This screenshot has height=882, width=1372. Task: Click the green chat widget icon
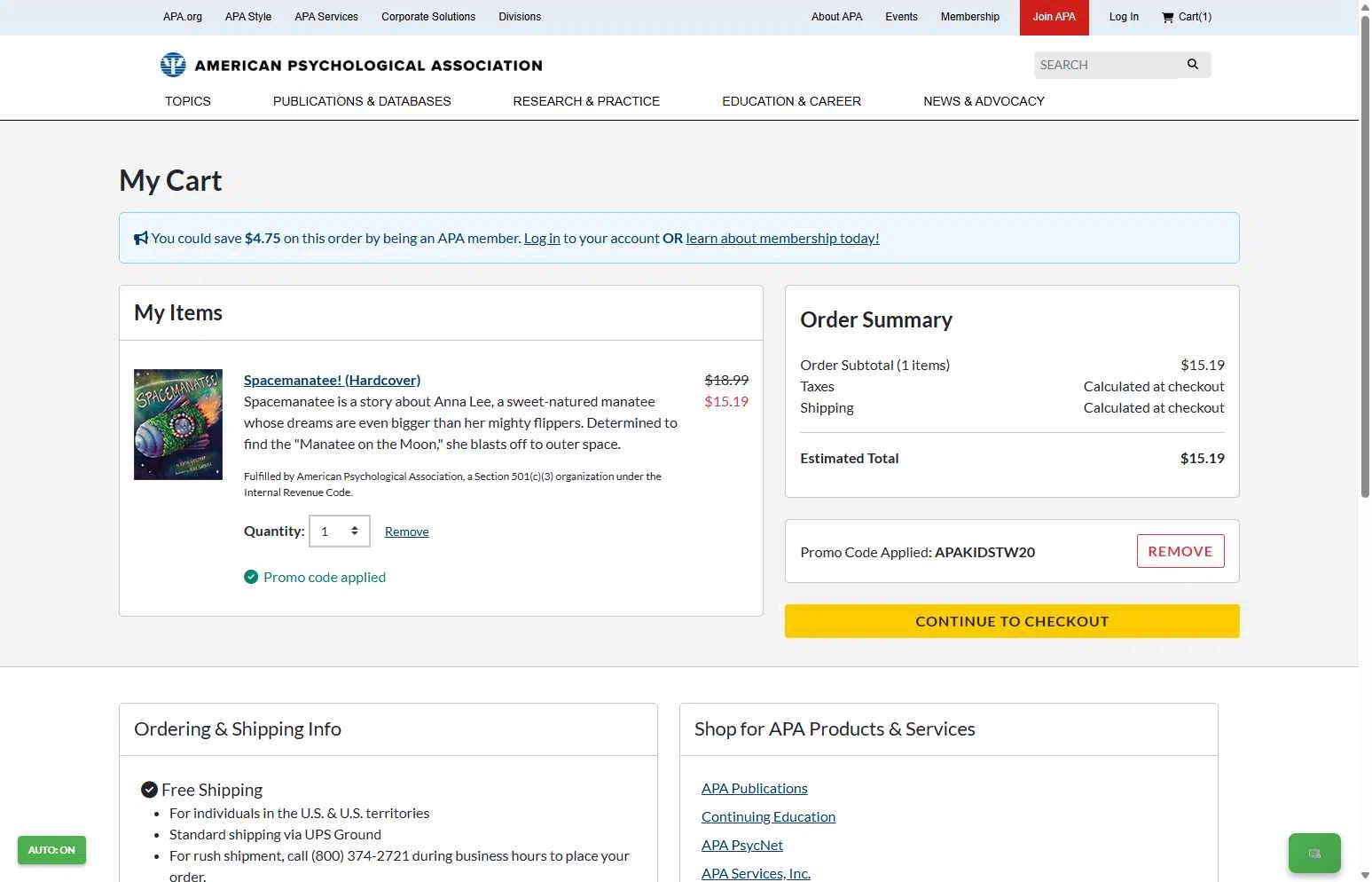pyautogui.click(x=1314, y=854)
